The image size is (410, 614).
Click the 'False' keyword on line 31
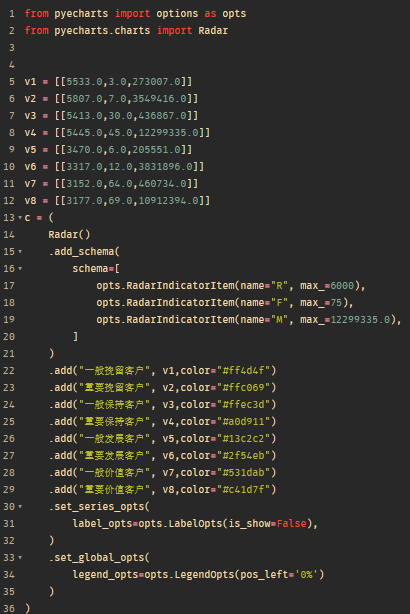(x=291, y=524)
